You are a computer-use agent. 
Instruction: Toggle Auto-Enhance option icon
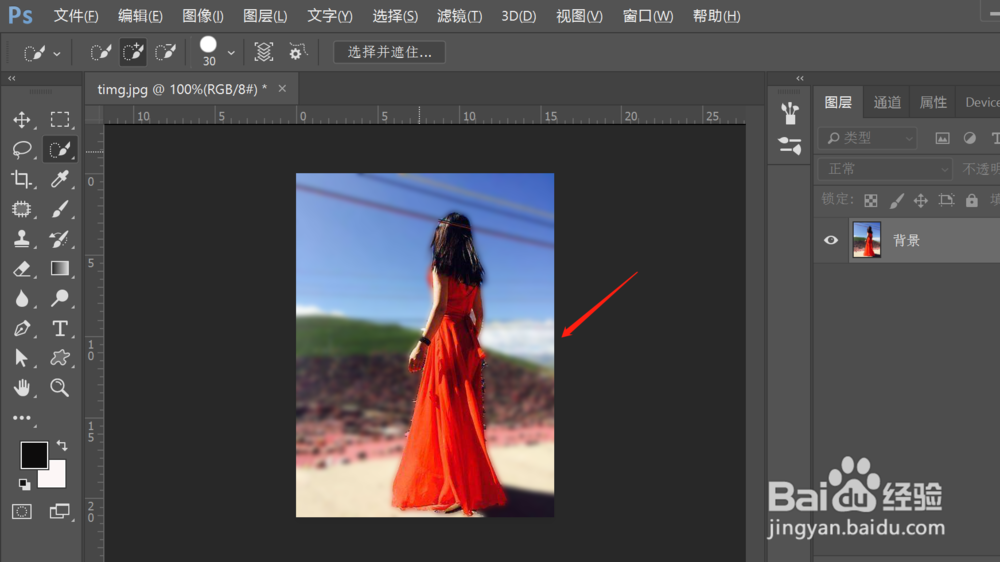(297, 52)
